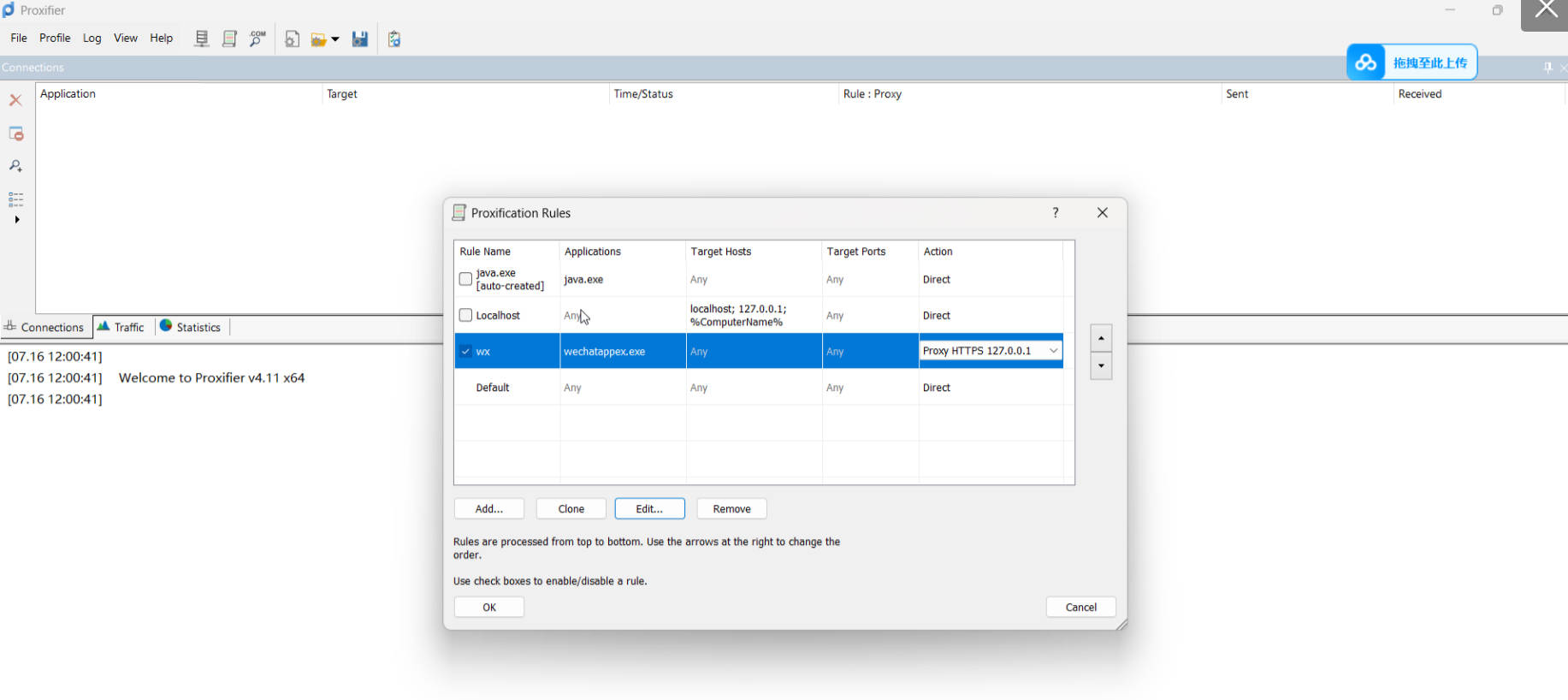Click the Add... button

click(488, 508)
